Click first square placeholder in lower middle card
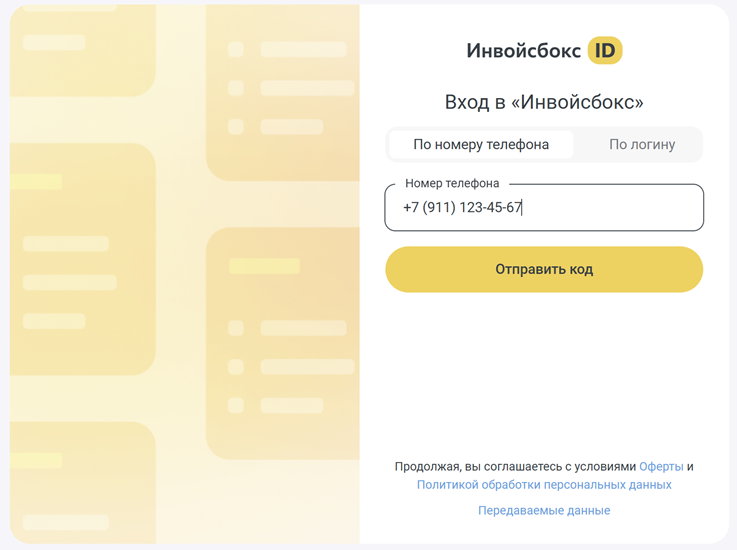The width and height of the screenshot is (737, 550). pos(235,328)
